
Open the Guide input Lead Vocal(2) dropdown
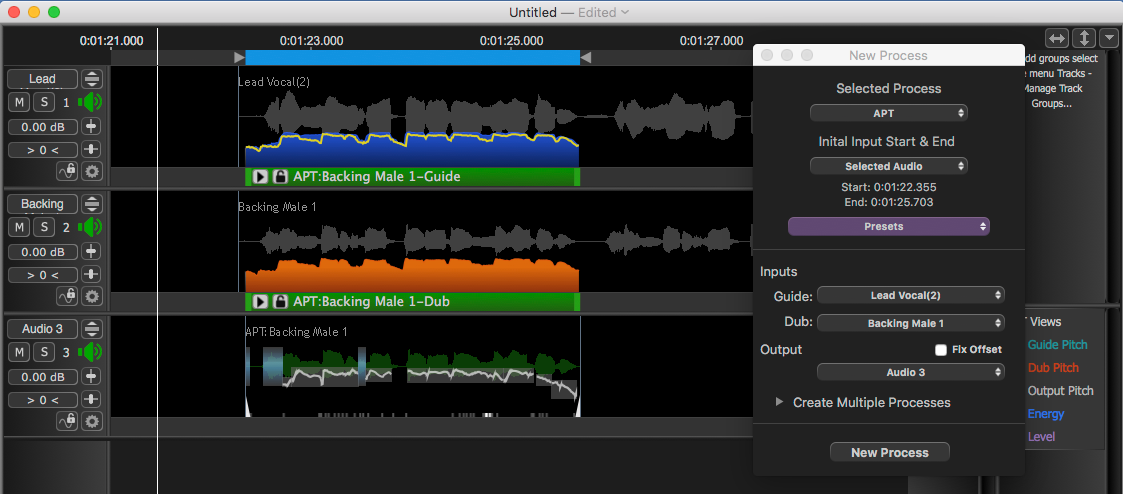910,295
